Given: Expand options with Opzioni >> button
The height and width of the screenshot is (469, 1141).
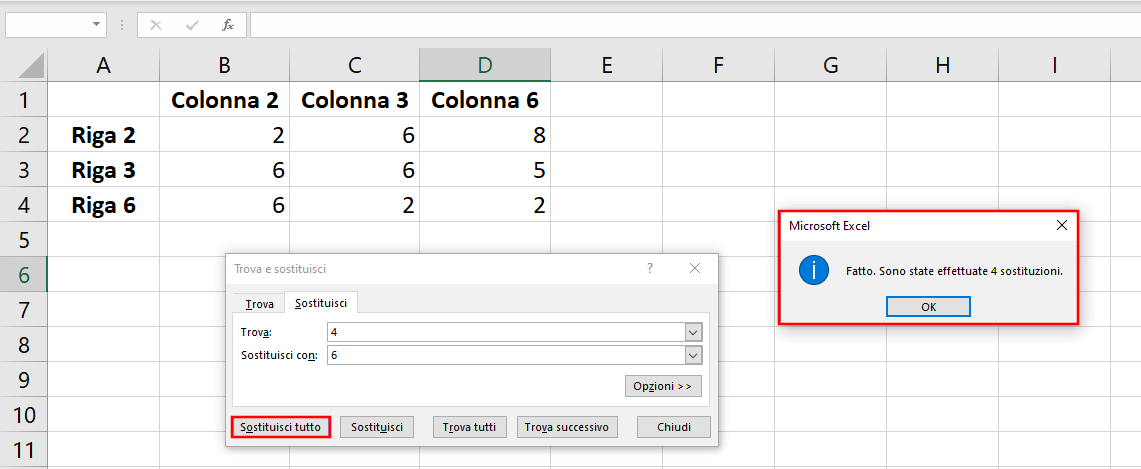Looking at the screenshot, I should (x=663, y=386).
